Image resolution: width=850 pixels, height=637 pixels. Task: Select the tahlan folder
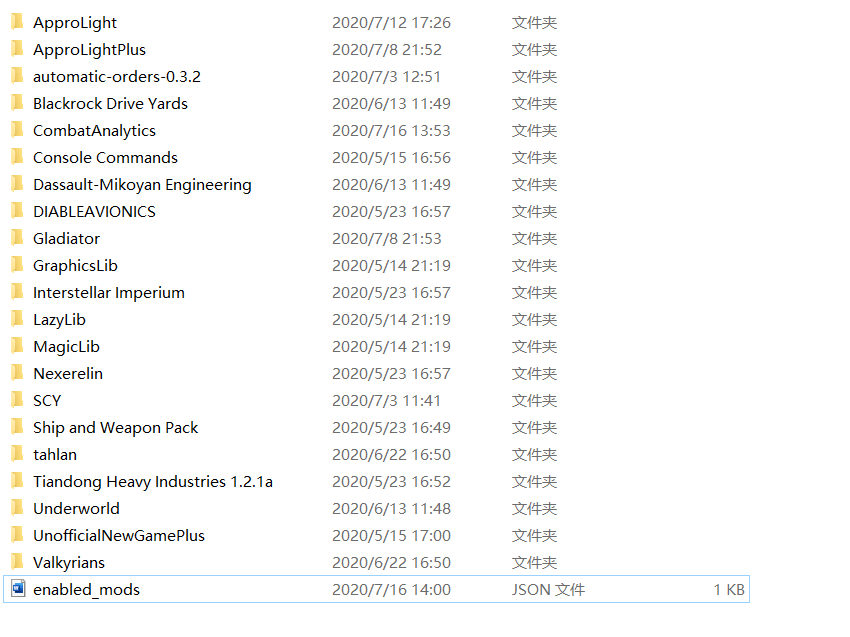tap(55, 454)
